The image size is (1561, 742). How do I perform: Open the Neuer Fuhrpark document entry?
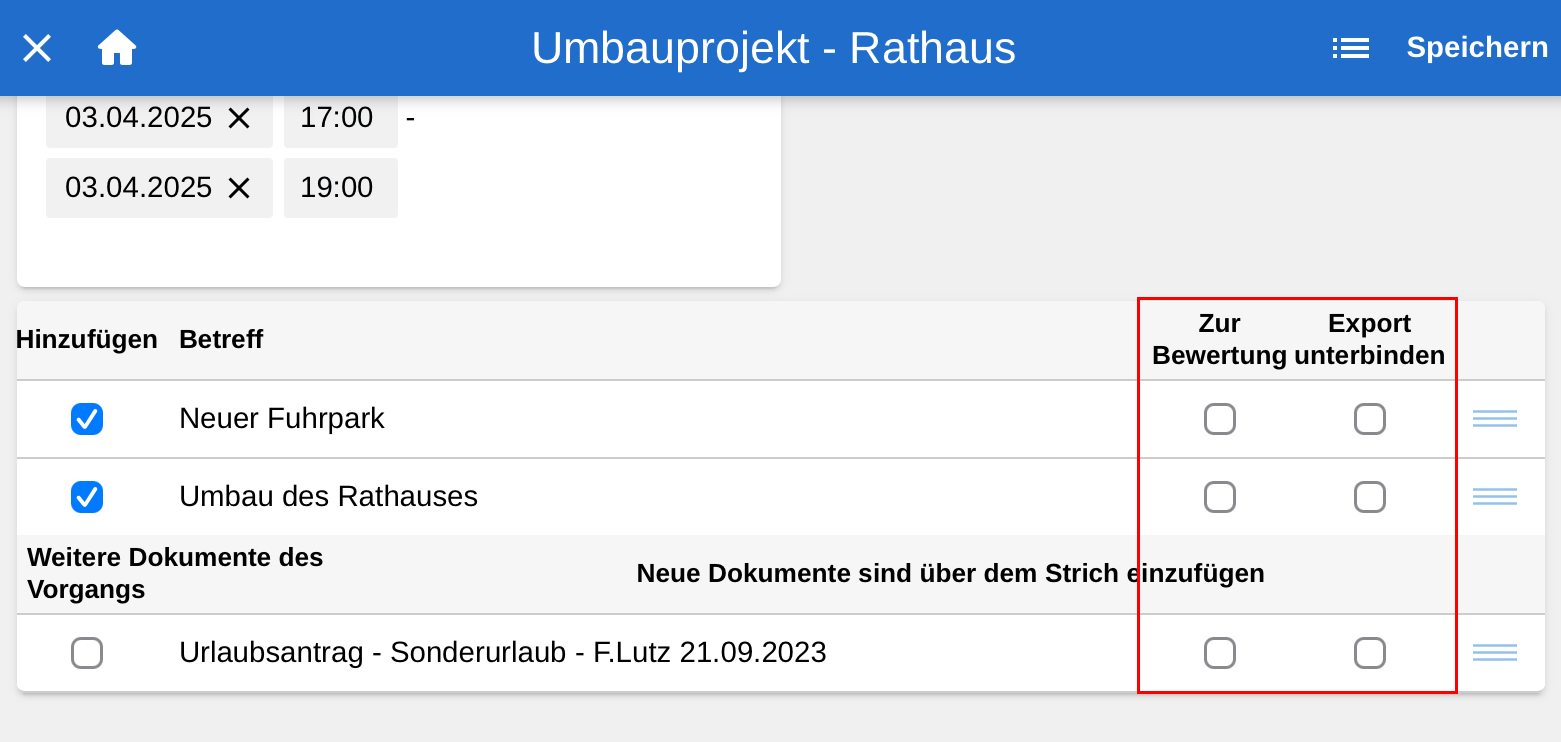[282, 419]
